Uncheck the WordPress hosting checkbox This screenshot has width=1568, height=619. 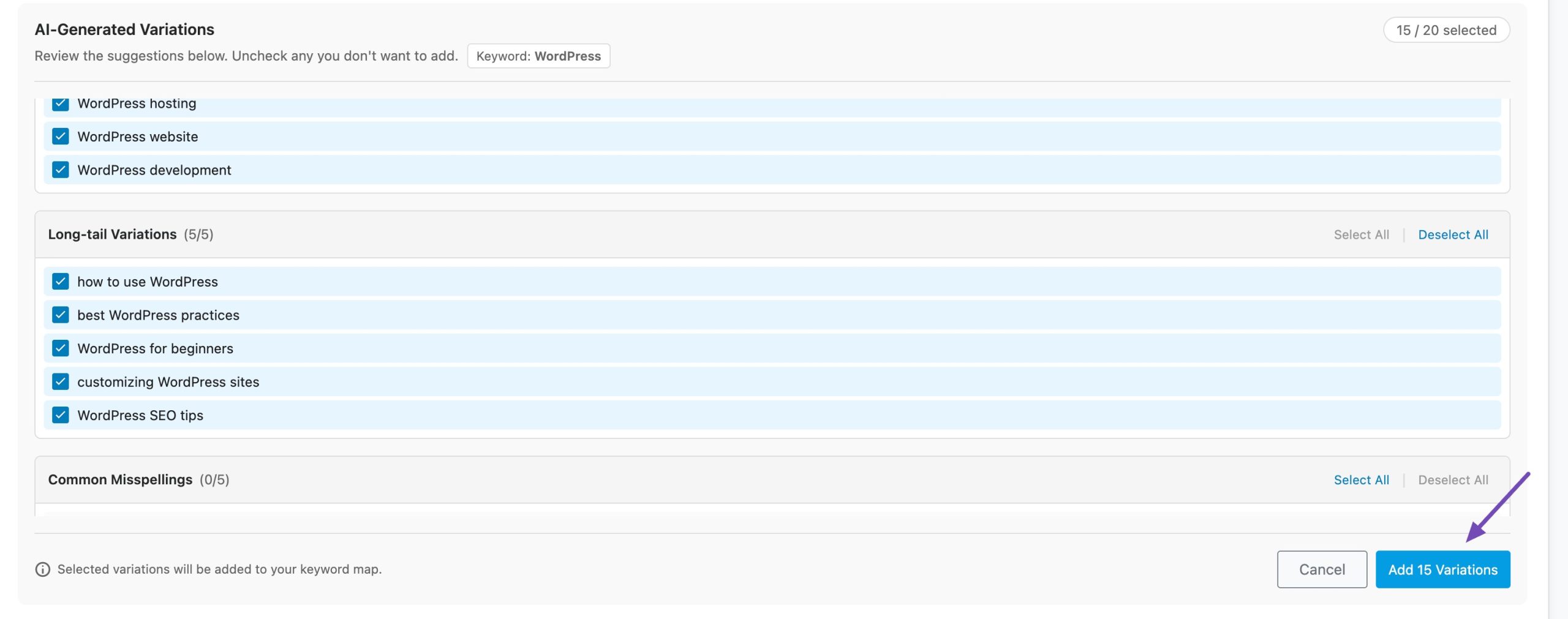coord(60,104)
